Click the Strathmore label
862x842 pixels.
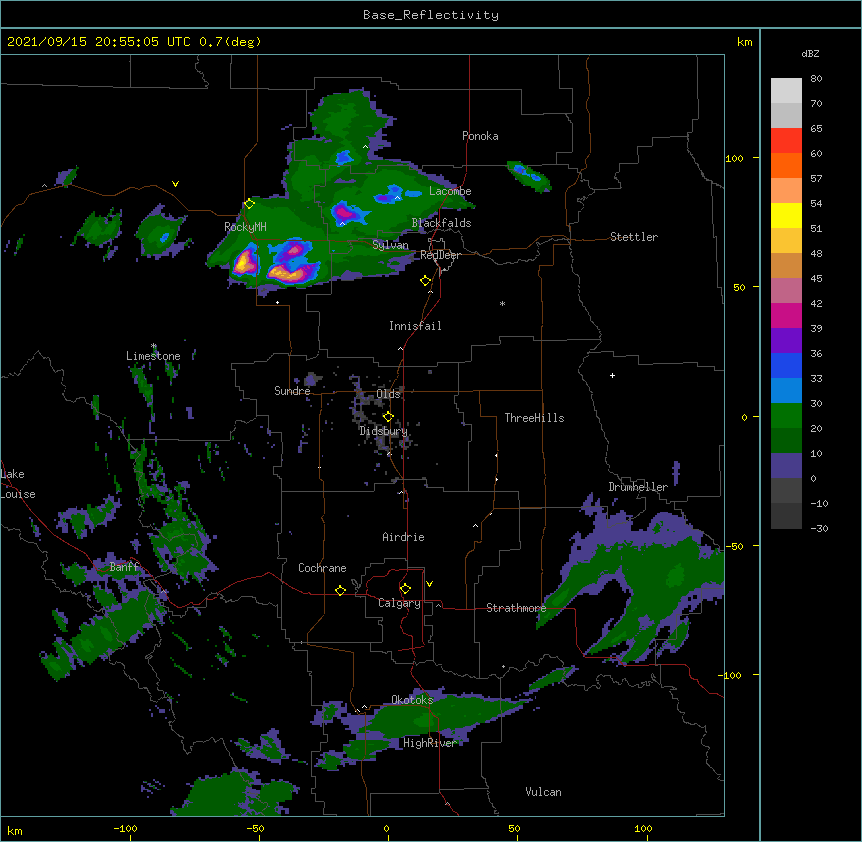(x=516, y=608)
